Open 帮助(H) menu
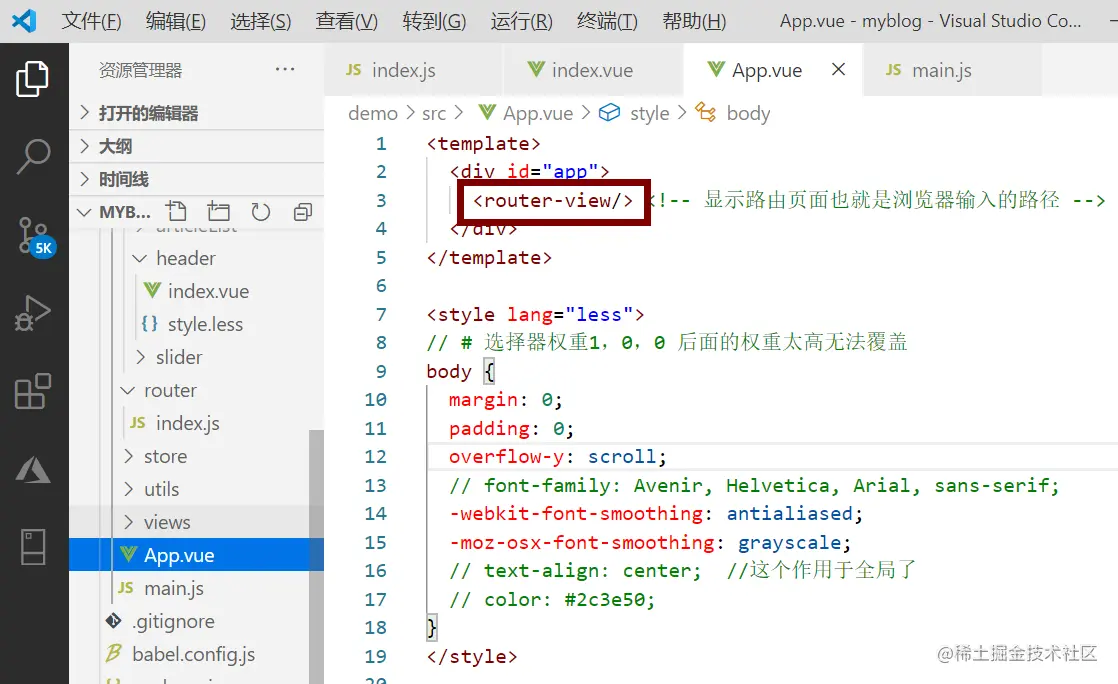 [x=694, y=21]
